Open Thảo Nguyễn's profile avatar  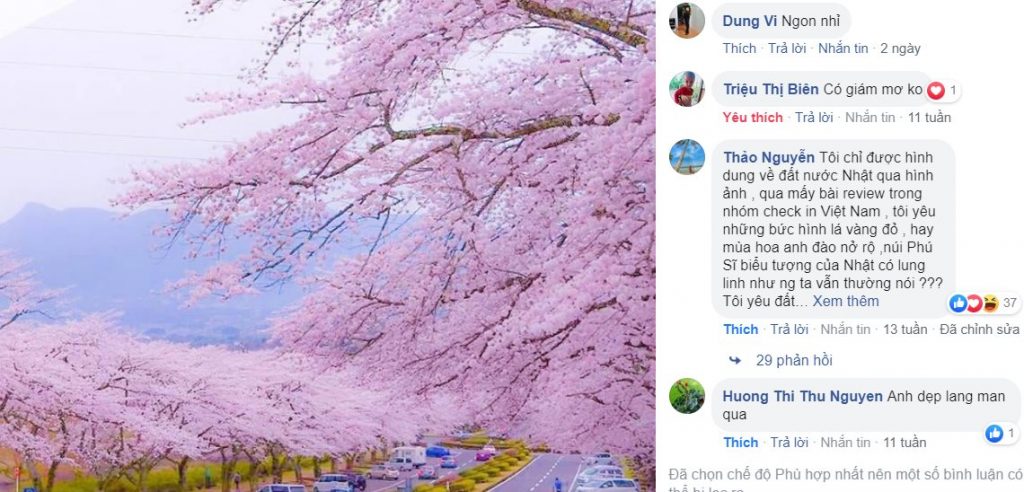click(686, 157)
